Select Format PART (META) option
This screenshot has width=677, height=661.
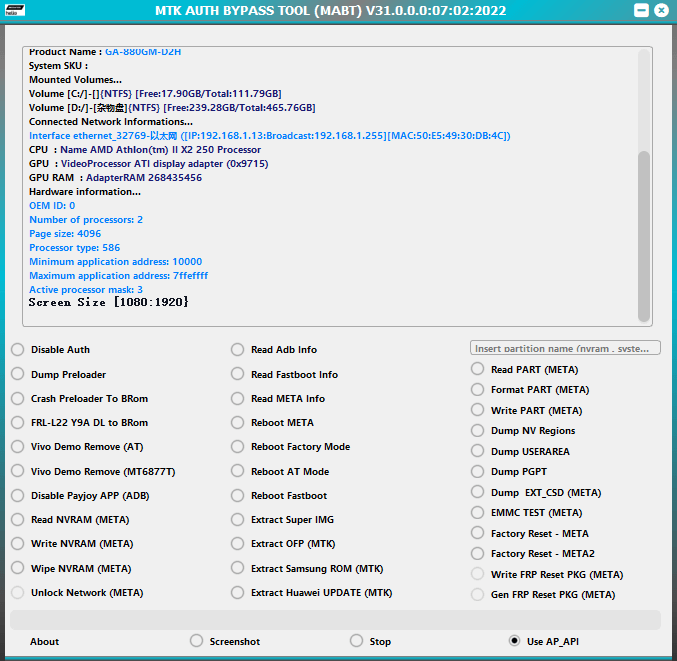click(x=477, y=390)
